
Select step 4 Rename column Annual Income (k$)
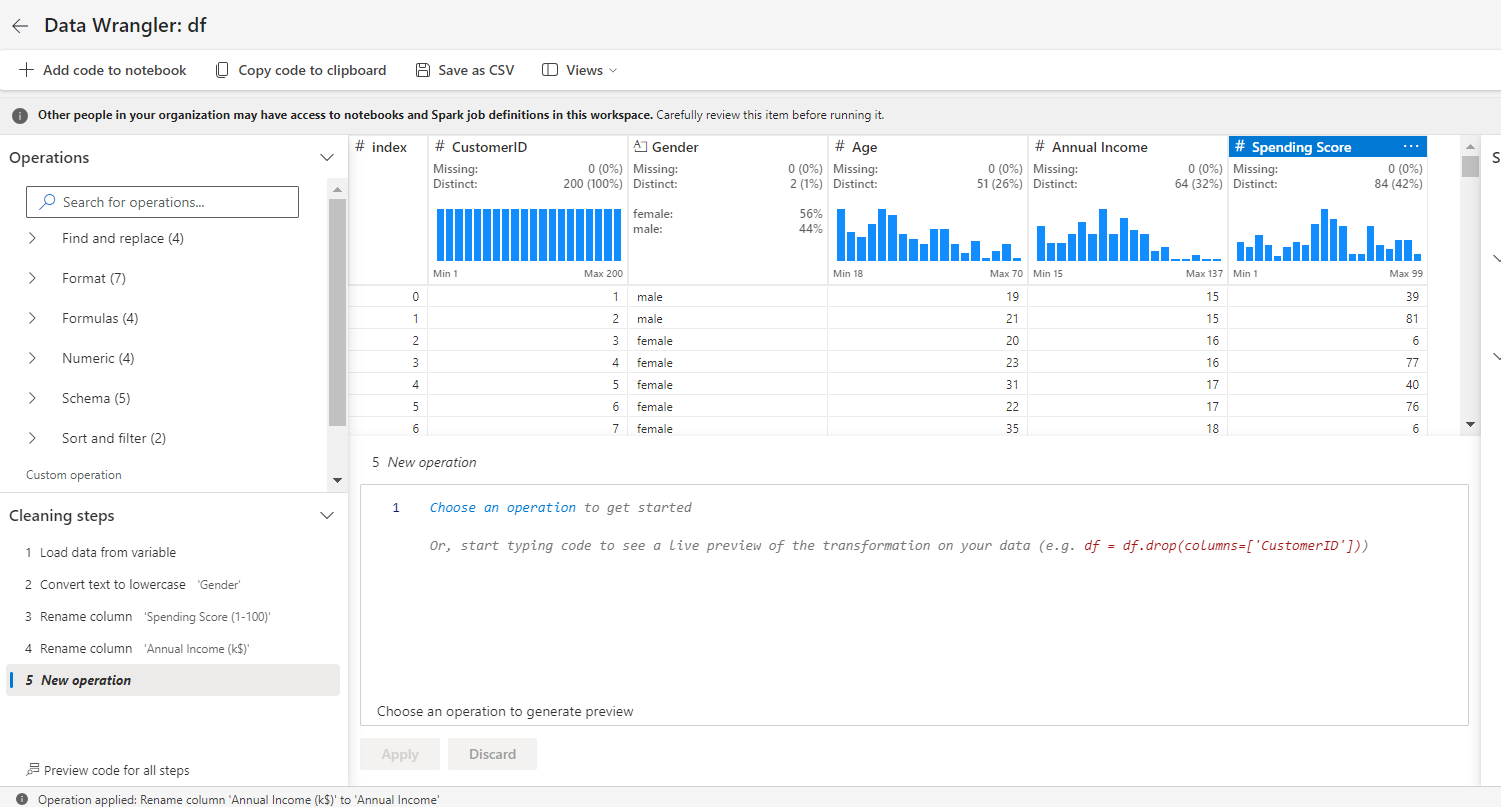(172, 648)
